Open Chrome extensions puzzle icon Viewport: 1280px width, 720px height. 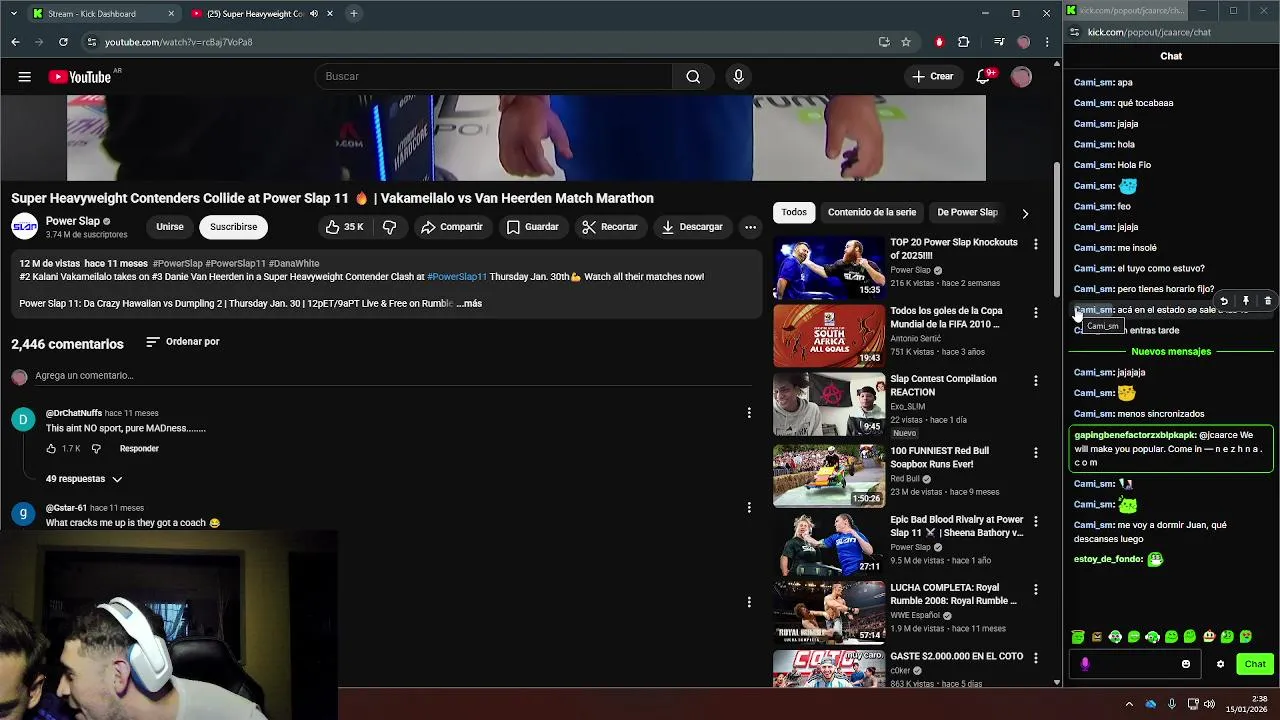click(964, 42)
